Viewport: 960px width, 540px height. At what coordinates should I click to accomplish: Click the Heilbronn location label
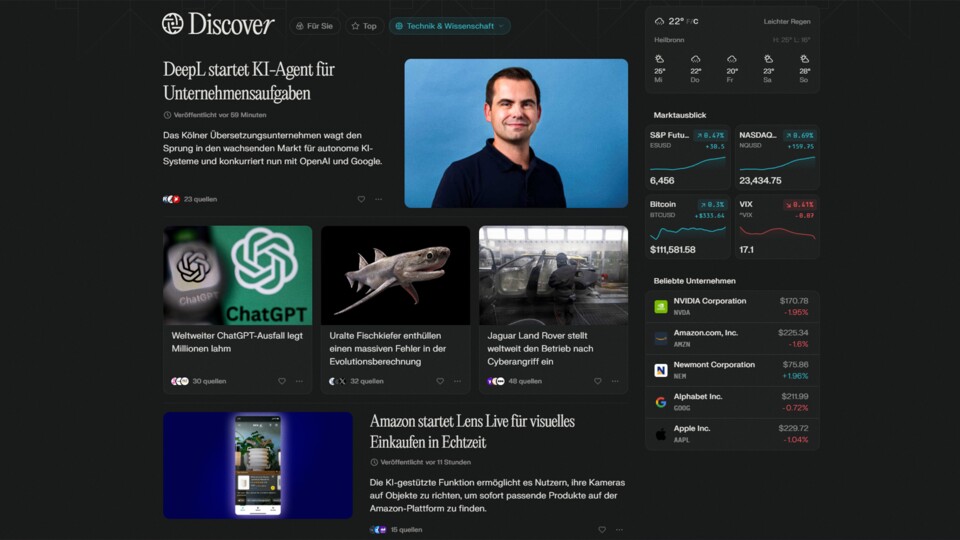point(669,40)
